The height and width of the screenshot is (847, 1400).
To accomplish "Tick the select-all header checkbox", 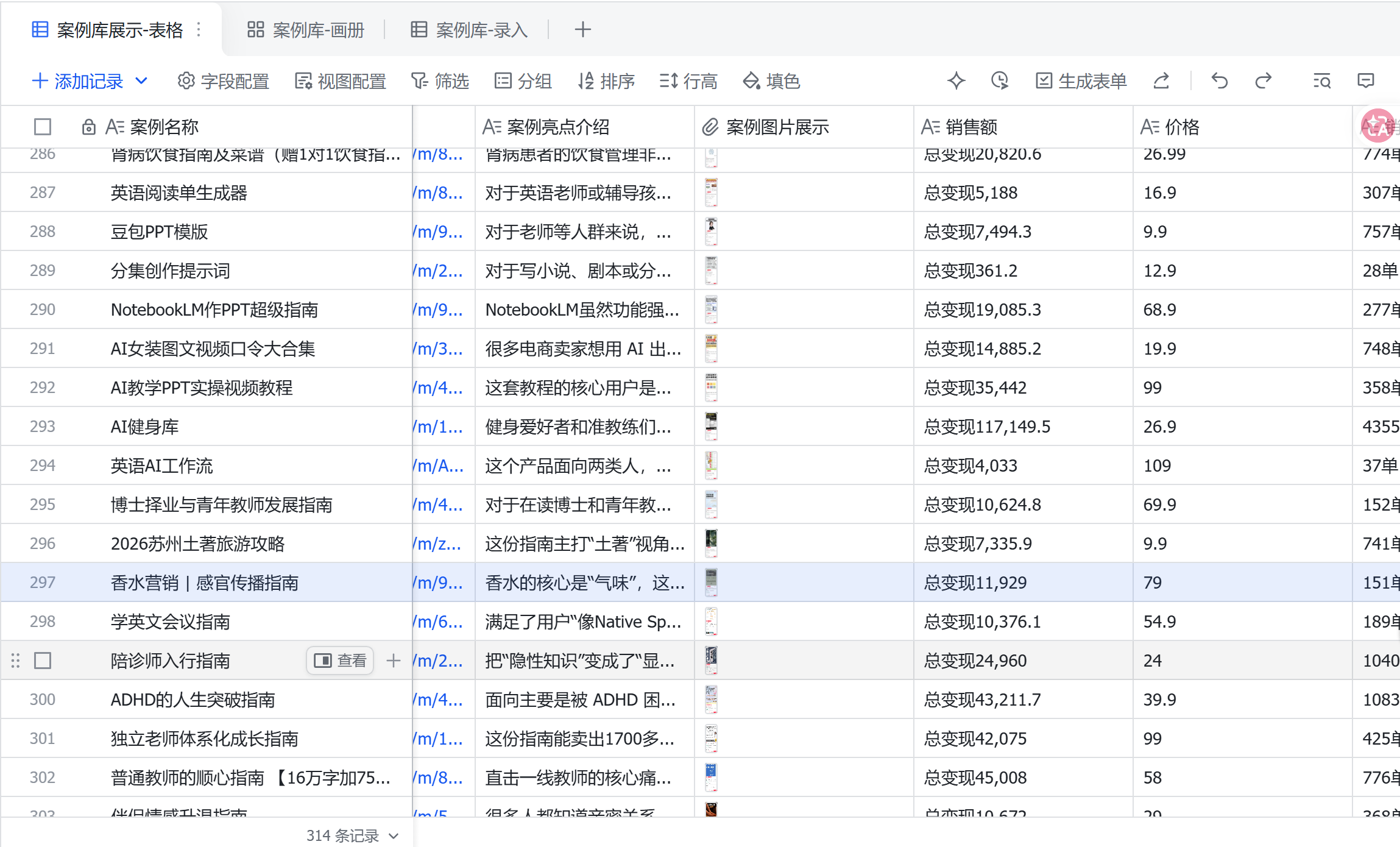I will click(43, 127).
